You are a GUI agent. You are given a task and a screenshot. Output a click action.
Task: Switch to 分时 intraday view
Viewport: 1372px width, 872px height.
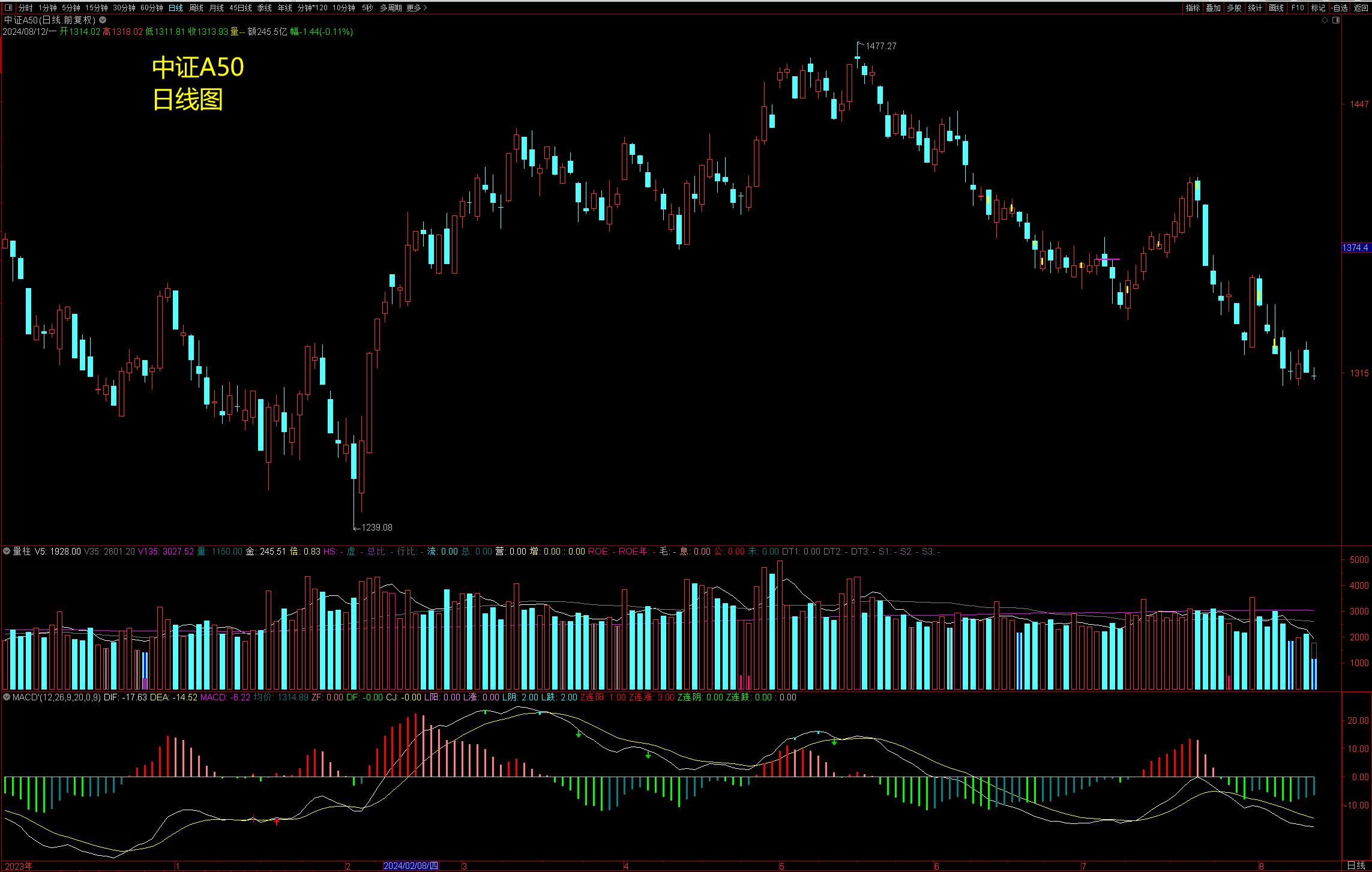(25, 8)
